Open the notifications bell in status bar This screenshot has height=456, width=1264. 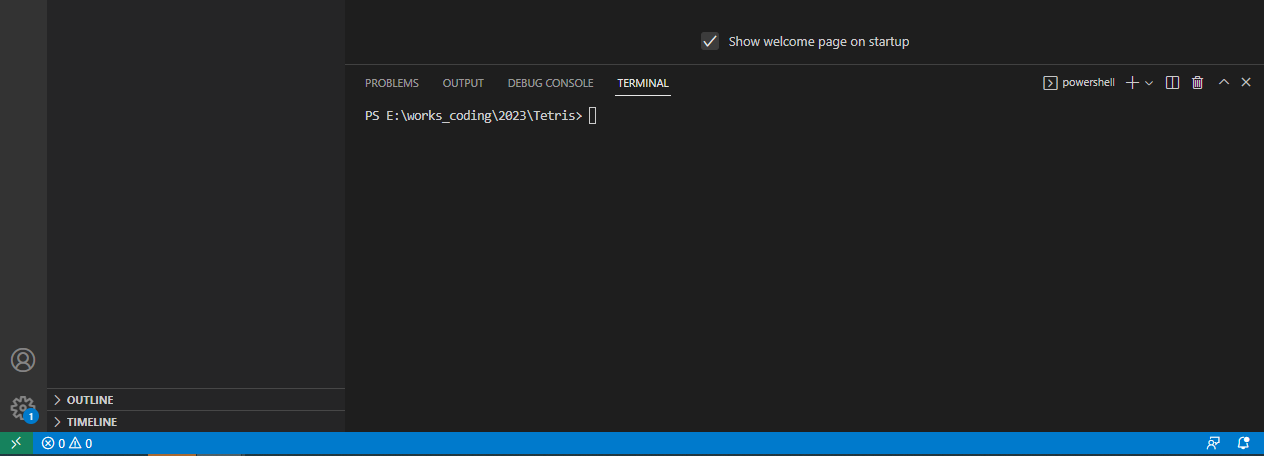[x=1244, y=443]
